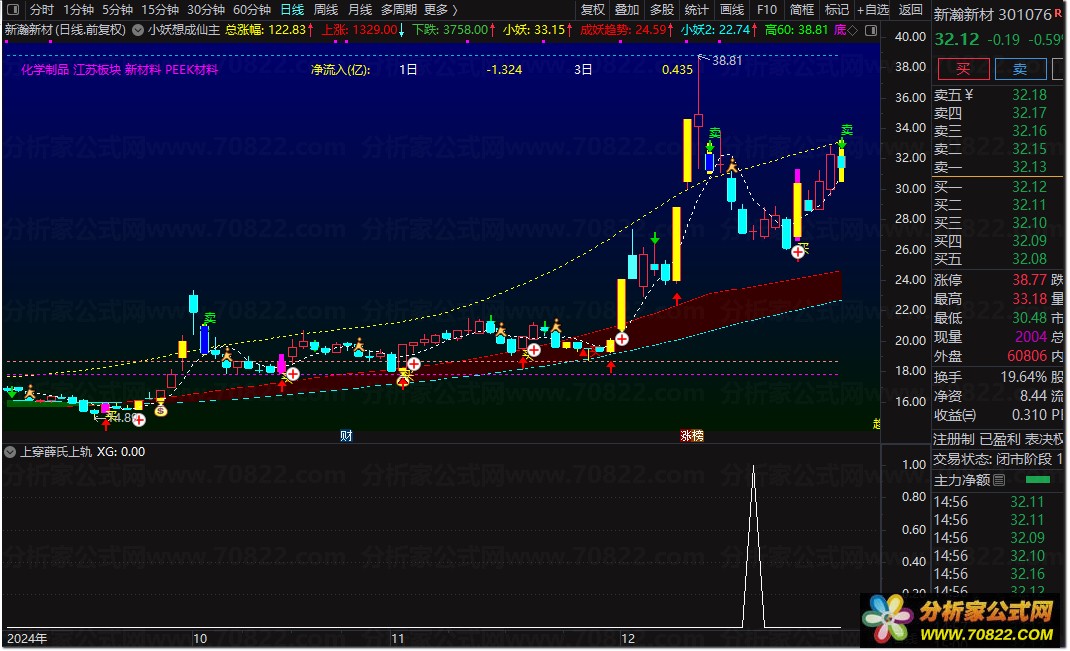Click the green 卖 signal in October
The height and width of the screenshot is (651, 1070).
[209, 317]
